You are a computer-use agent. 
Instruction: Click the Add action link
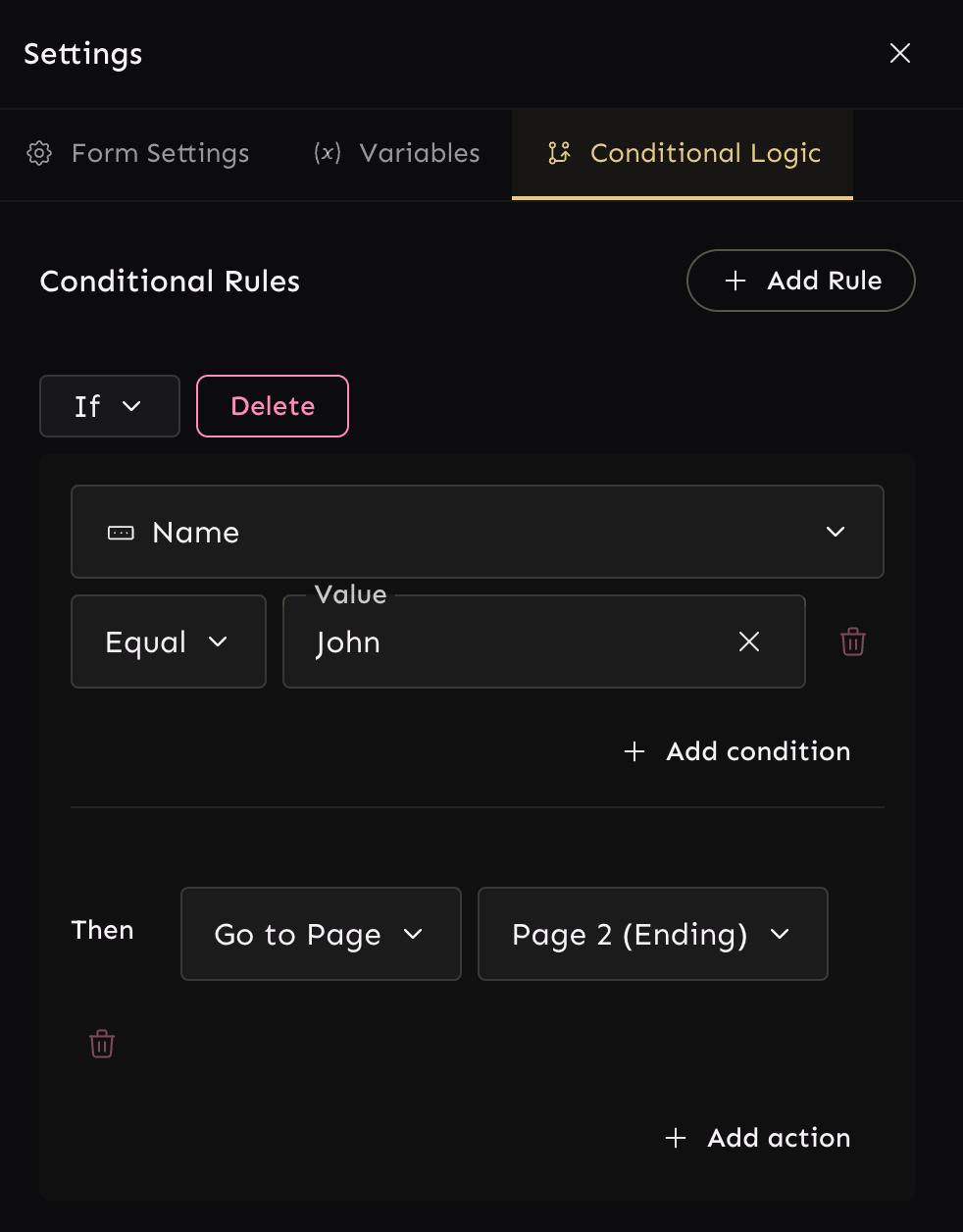coord(779,1138)
